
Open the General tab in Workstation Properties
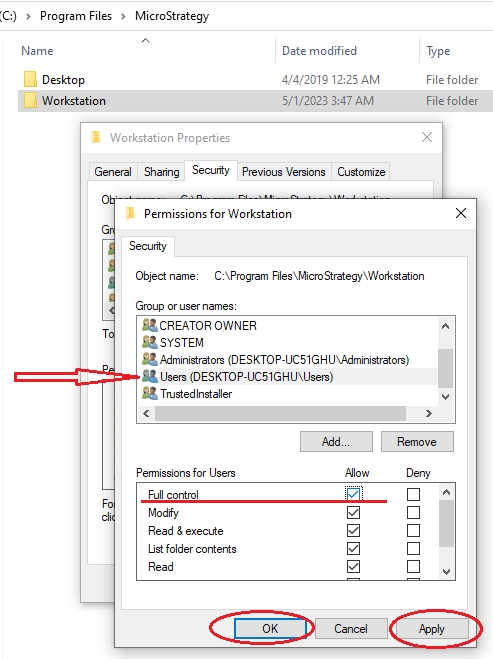pos(113,172)
